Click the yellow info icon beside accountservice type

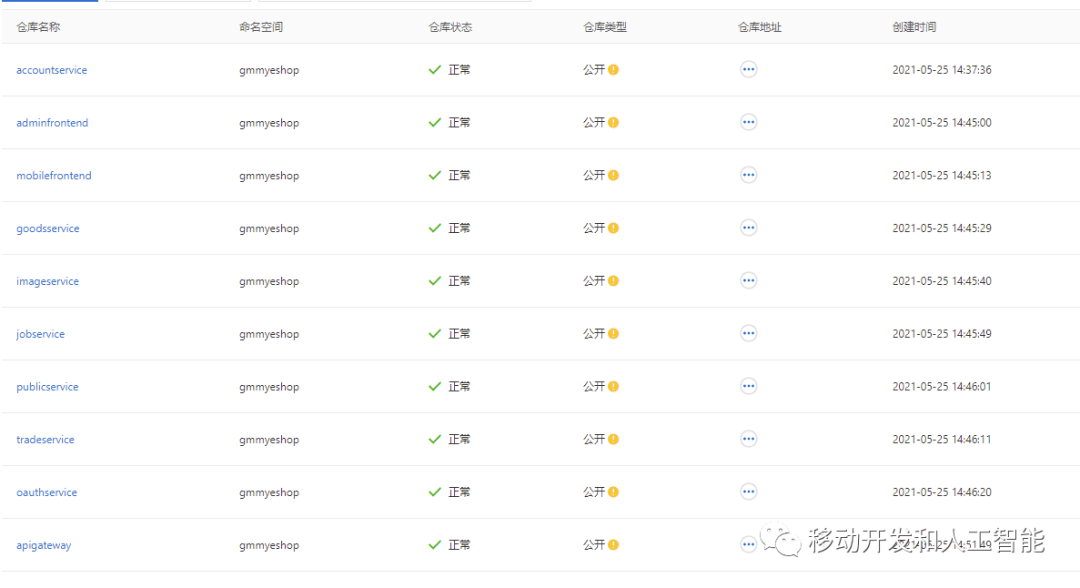[613, 70]
